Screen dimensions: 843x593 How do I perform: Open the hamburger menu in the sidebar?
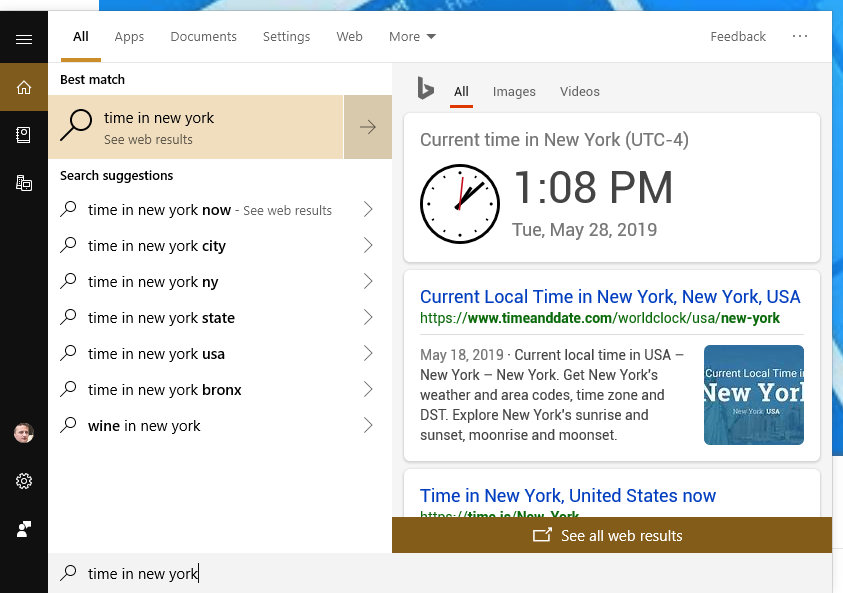click(24, 39)
